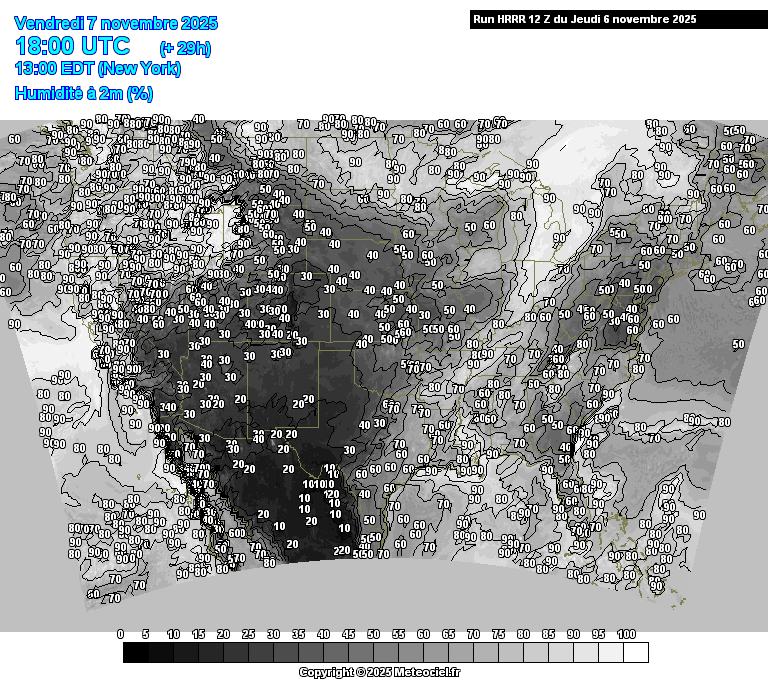Click the Vendredi 7 novembre 2025 date heading
The width and height of the screenshot is (768, 690).
(117, 23)
